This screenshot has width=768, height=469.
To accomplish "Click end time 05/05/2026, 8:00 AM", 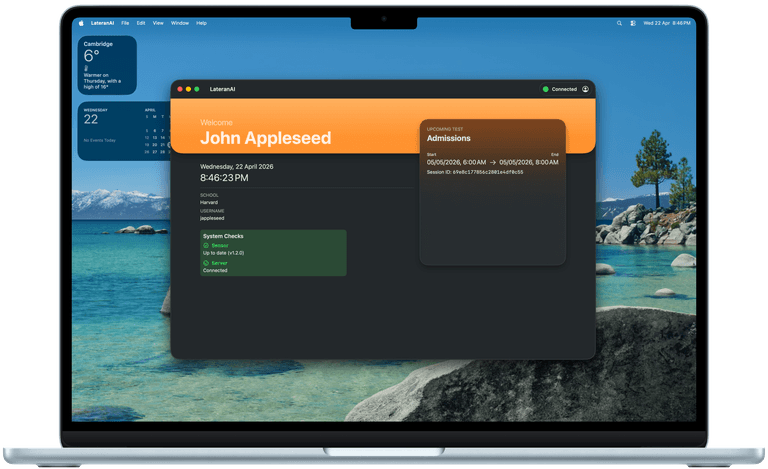I will pyautogui.click(x=528, y=162).
